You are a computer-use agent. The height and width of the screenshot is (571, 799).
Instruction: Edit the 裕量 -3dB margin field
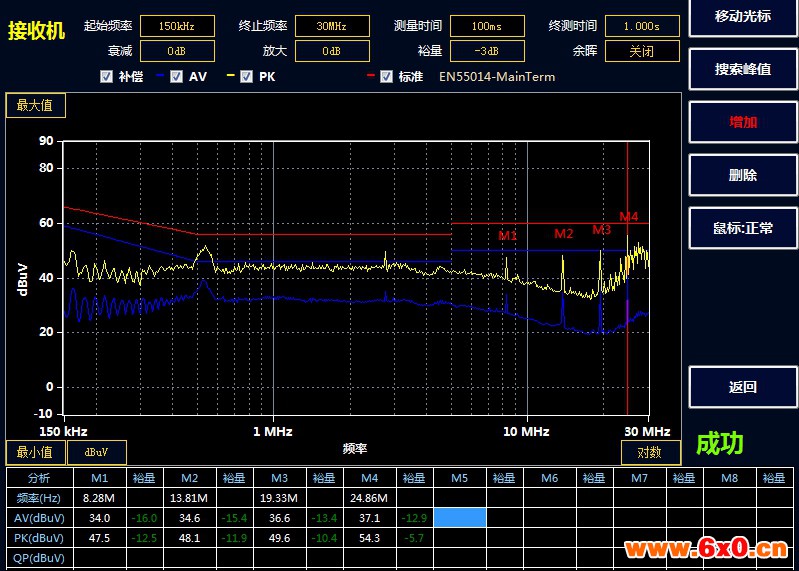[487, 51]
